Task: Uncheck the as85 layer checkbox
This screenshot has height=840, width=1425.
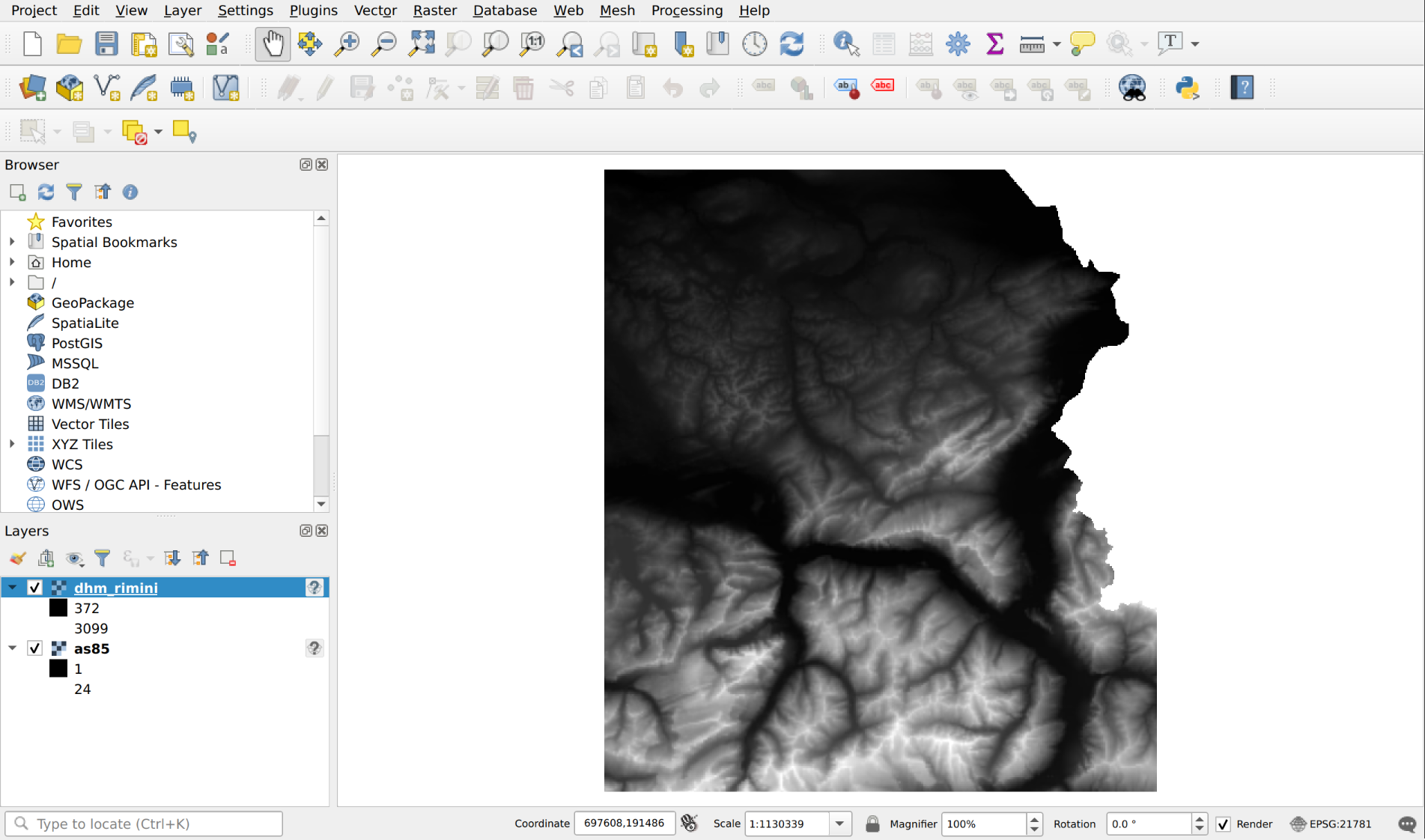Action: tap(34, 648)
